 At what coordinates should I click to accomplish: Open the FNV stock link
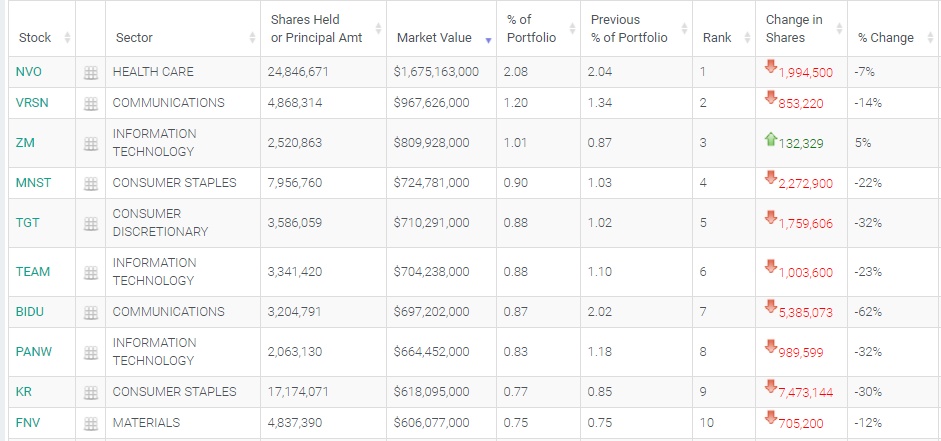point(27,423)
